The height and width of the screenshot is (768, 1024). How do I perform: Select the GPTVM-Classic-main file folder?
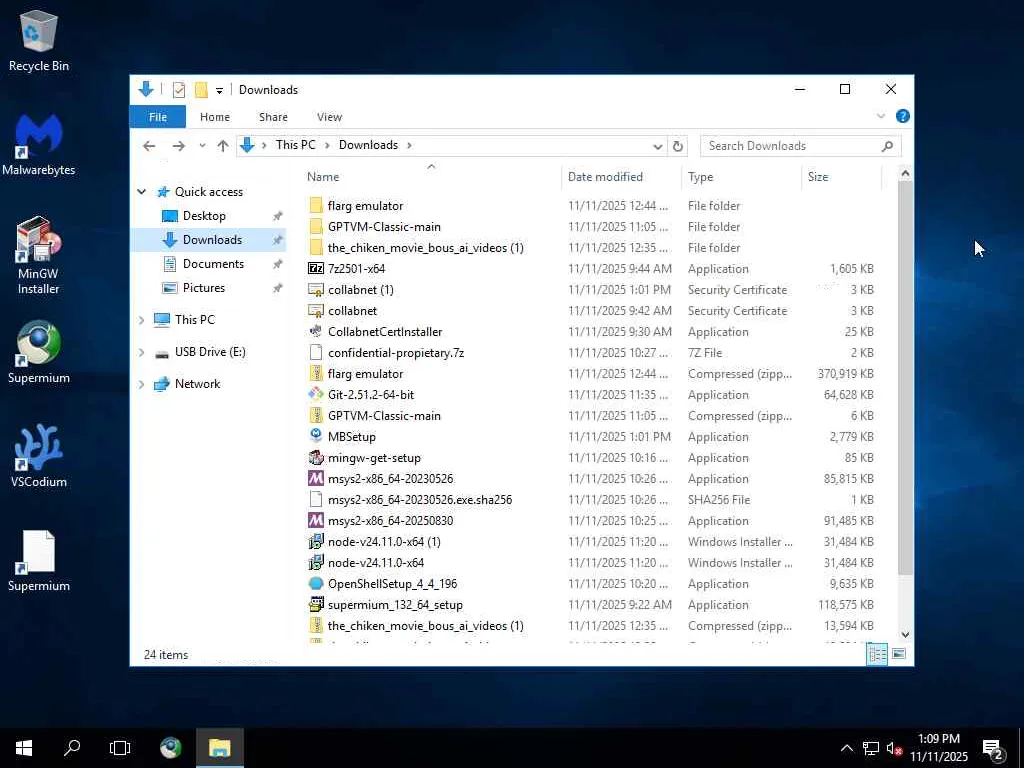[384, 227]
